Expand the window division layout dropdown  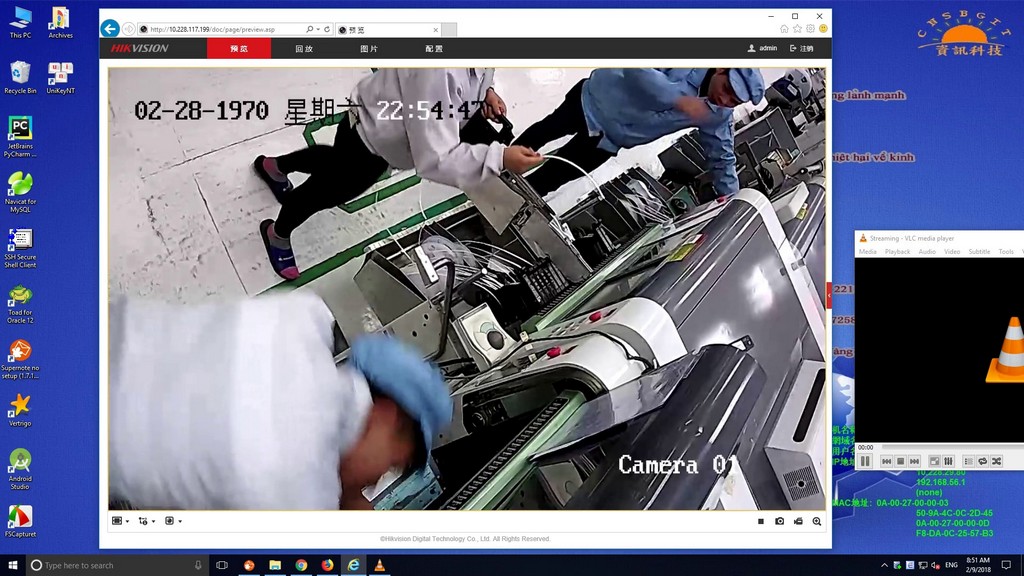click(120, 521)
